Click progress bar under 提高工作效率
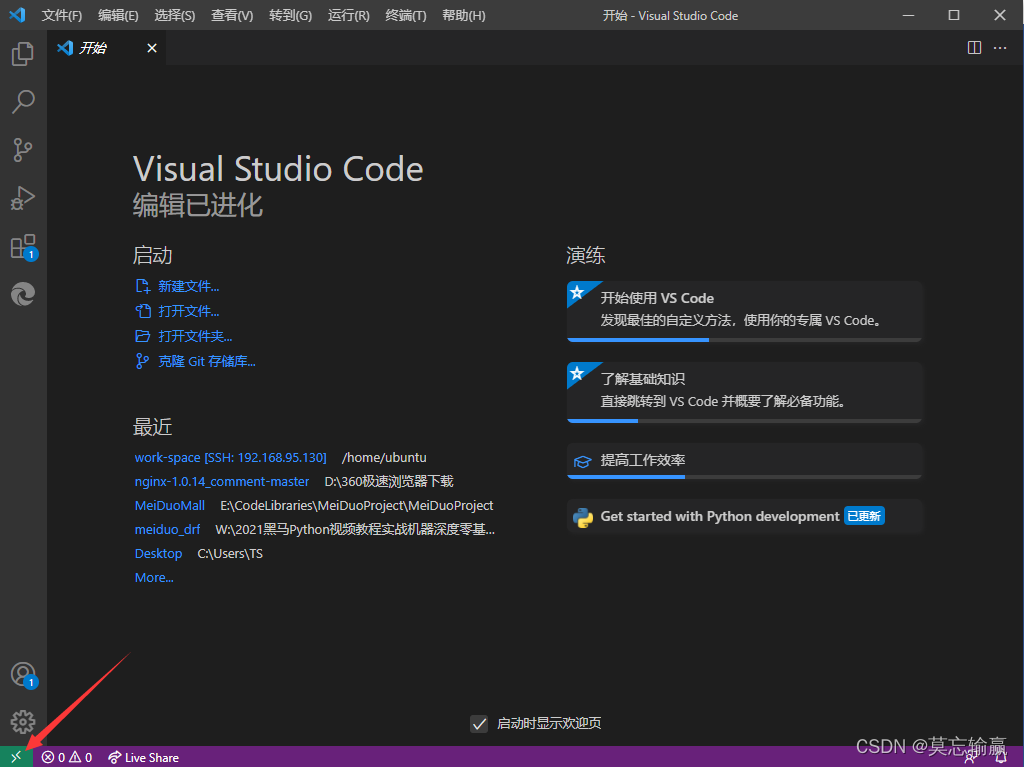The width and height of the screenshot is (1024, 767). click(744, 477)
